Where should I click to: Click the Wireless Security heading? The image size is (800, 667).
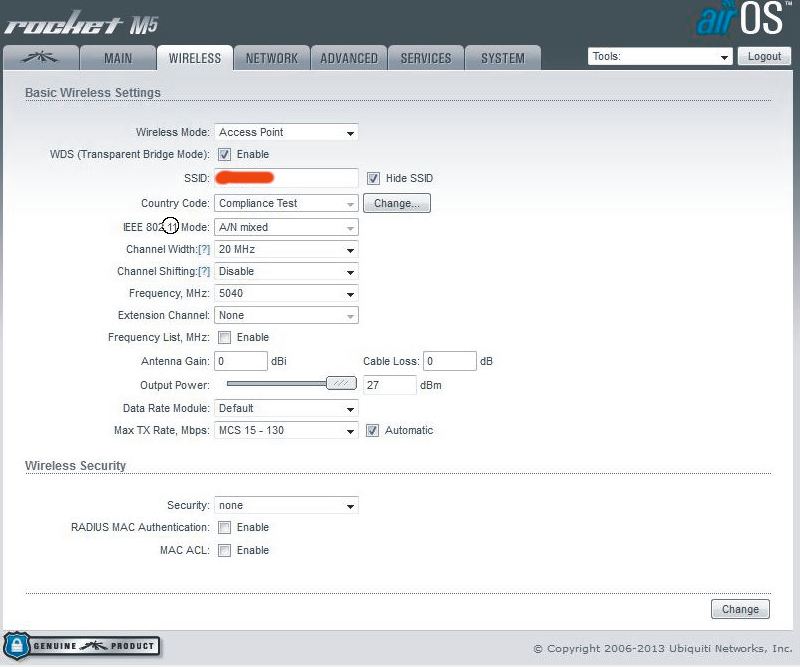pos(76,465)
